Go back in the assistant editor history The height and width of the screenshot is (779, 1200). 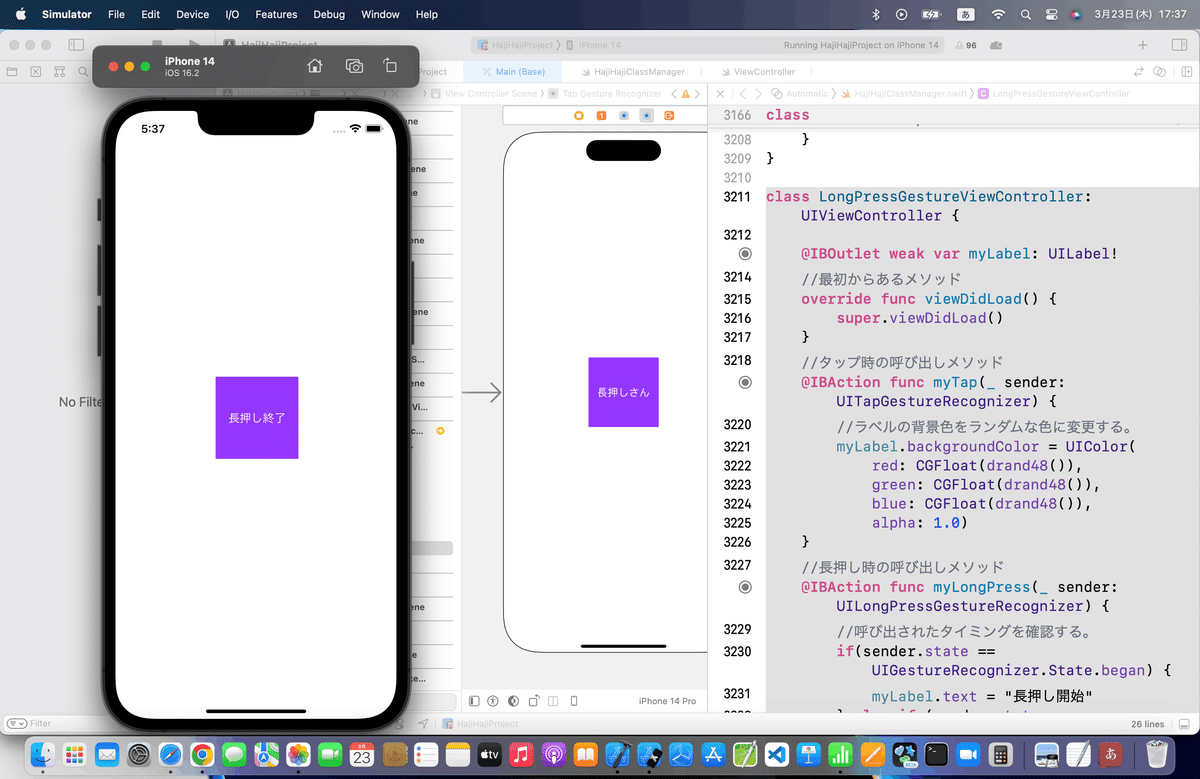[743, 94]
